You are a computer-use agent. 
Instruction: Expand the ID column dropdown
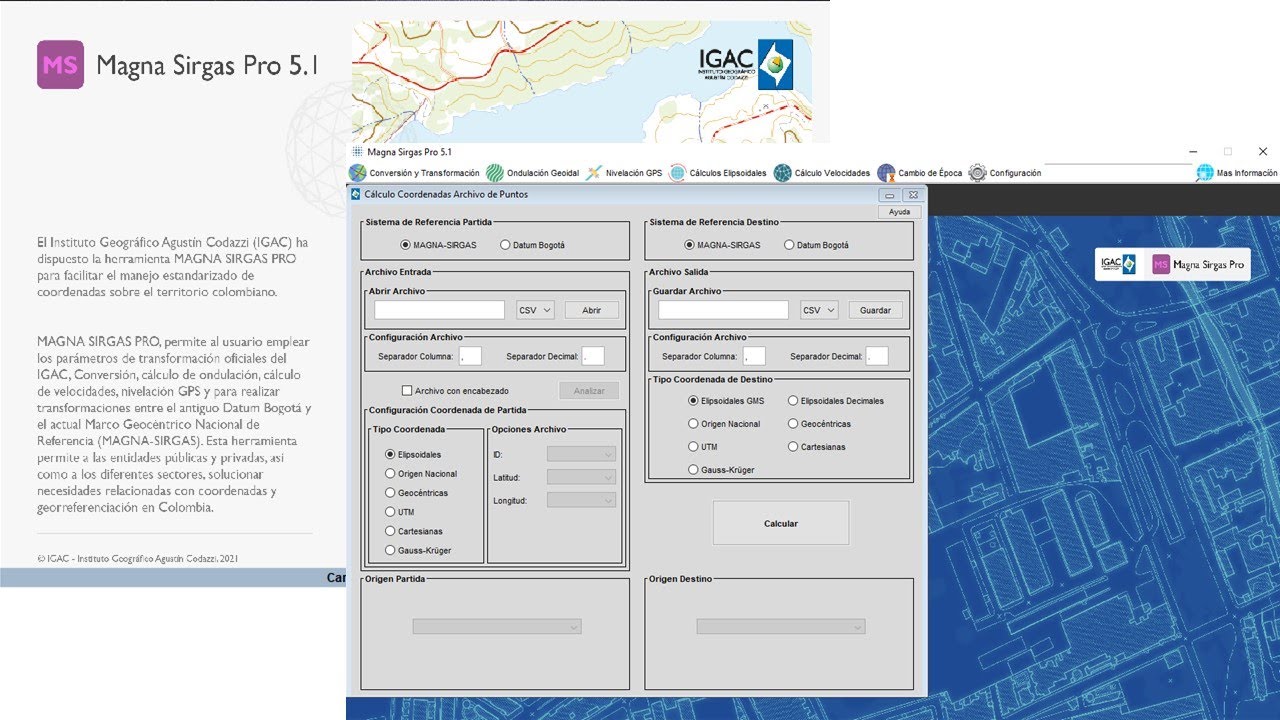tap(581, 454)
